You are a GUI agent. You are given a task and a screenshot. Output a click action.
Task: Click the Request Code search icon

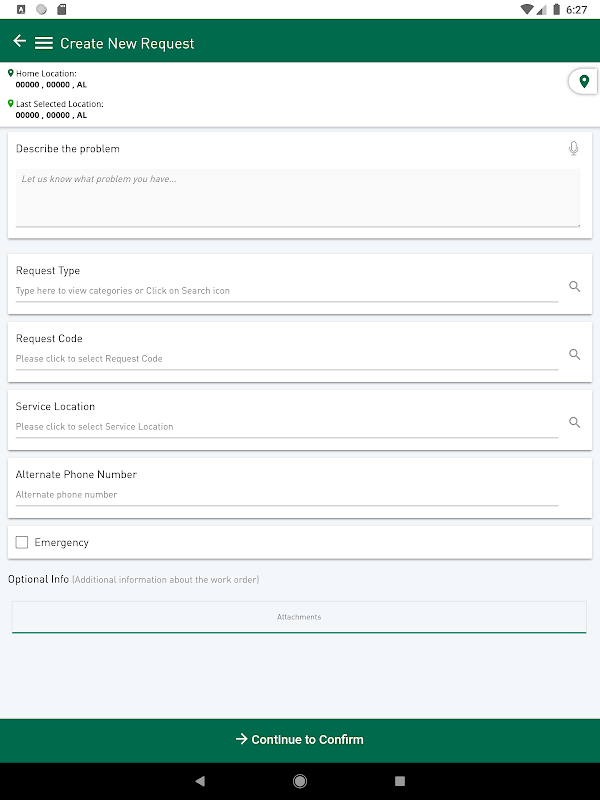(575, 355)
